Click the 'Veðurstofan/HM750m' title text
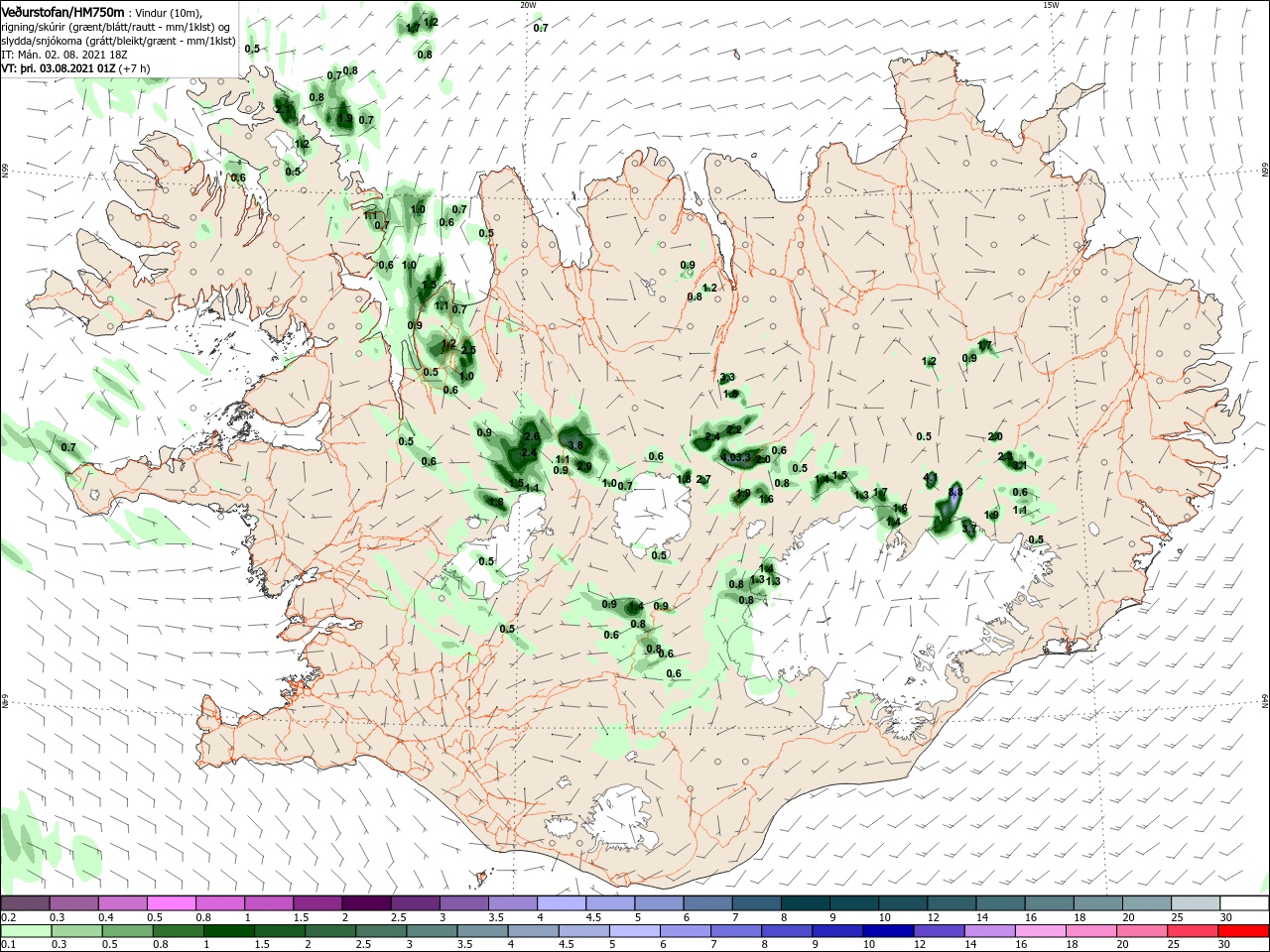The image size is (1270, 952). pyautogui.click(x=63, y=12)
